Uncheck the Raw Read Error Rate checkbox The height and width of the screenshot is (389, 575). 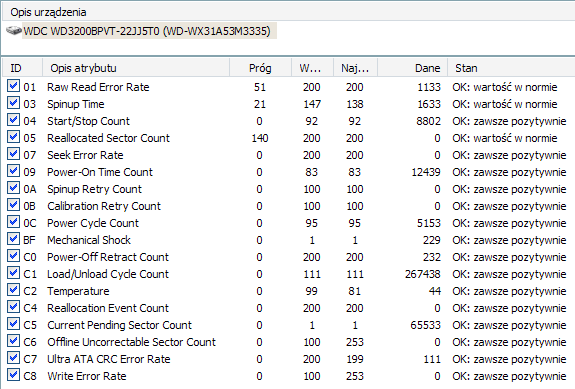click(x=13, y=86)
